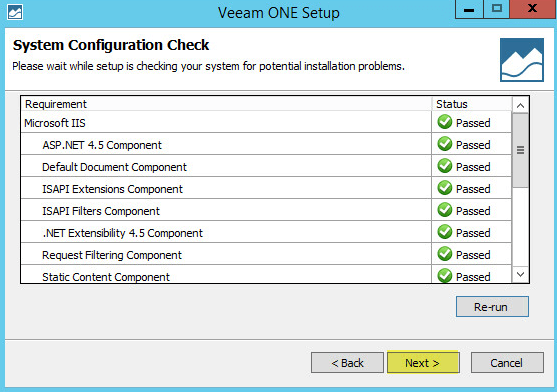Go to previous step with Back button
Image resolution: width=557 pixels, height=392 pixels.
click(x=347, y=363)
